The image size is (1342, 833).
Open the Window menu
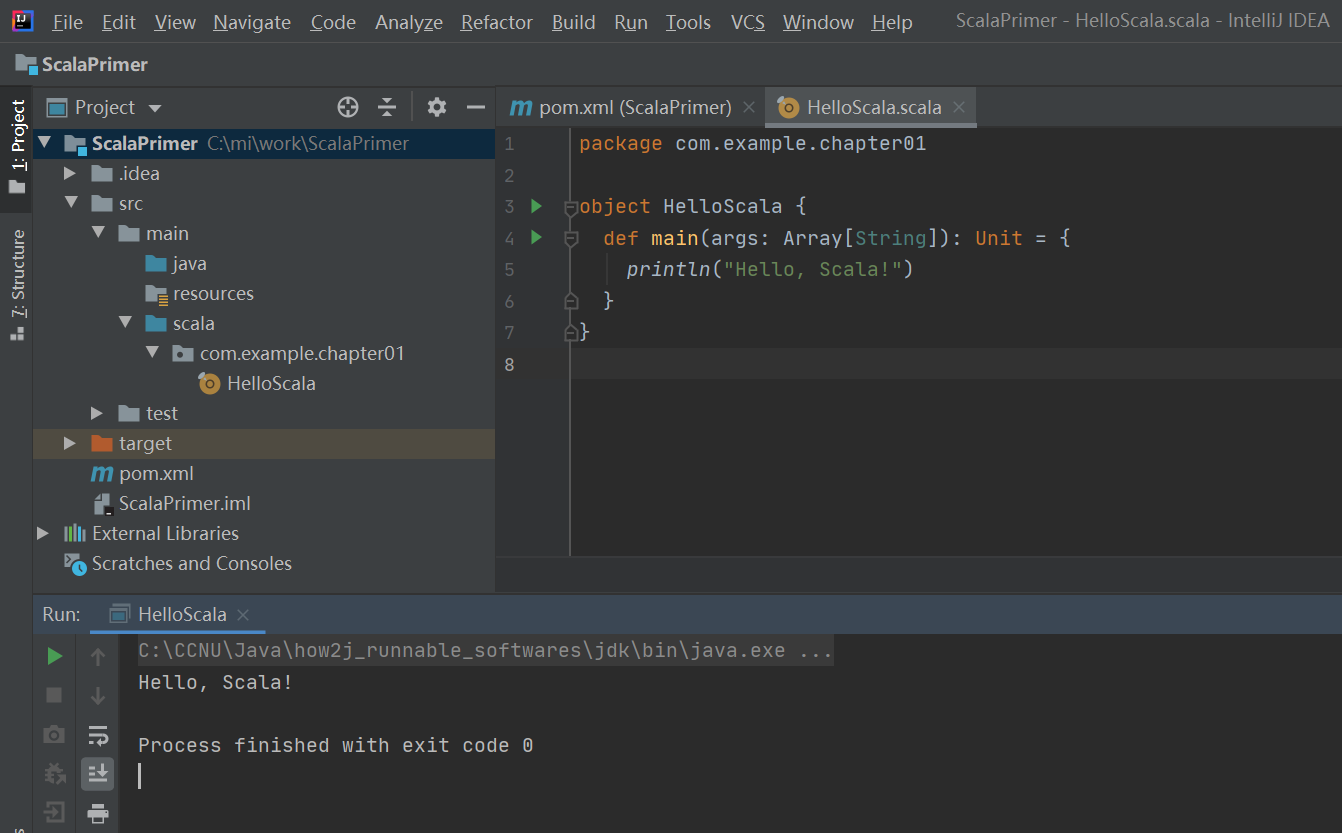point(818,22)
